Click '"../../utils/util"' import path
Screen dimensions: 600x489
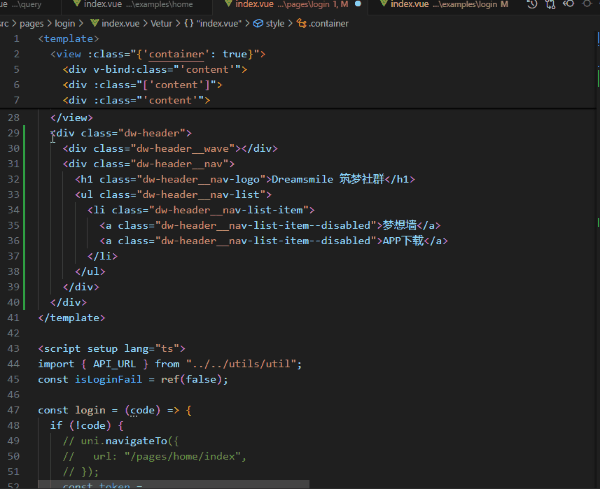click(241, 364)
